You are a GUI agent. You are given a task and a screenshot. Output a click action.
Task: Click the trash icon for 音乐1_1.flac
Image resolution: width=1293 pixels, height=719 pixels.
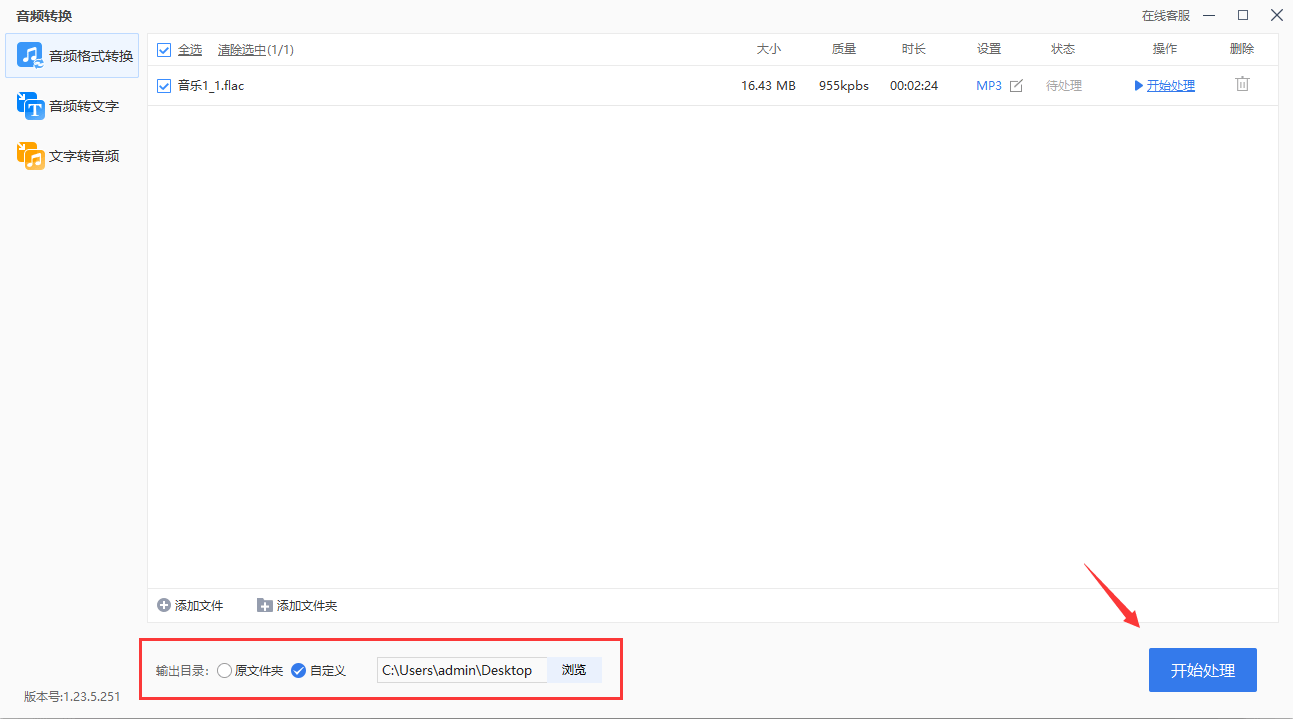click(x=1242, y=85)
